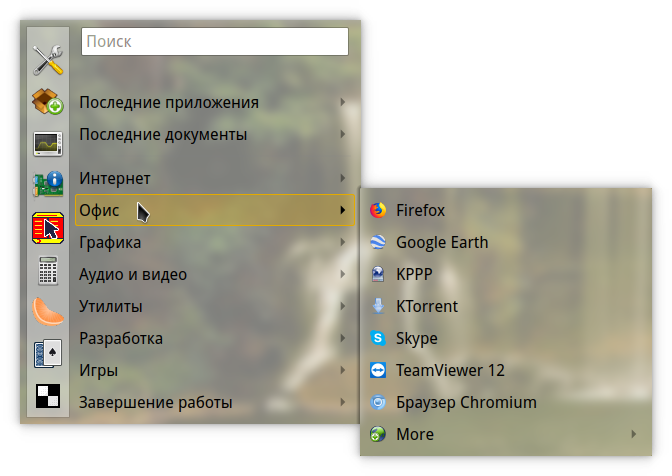This screenshot has width=672, height=476.
Task: Open the calculator icon in sidebar
Action: click(48, 271)
